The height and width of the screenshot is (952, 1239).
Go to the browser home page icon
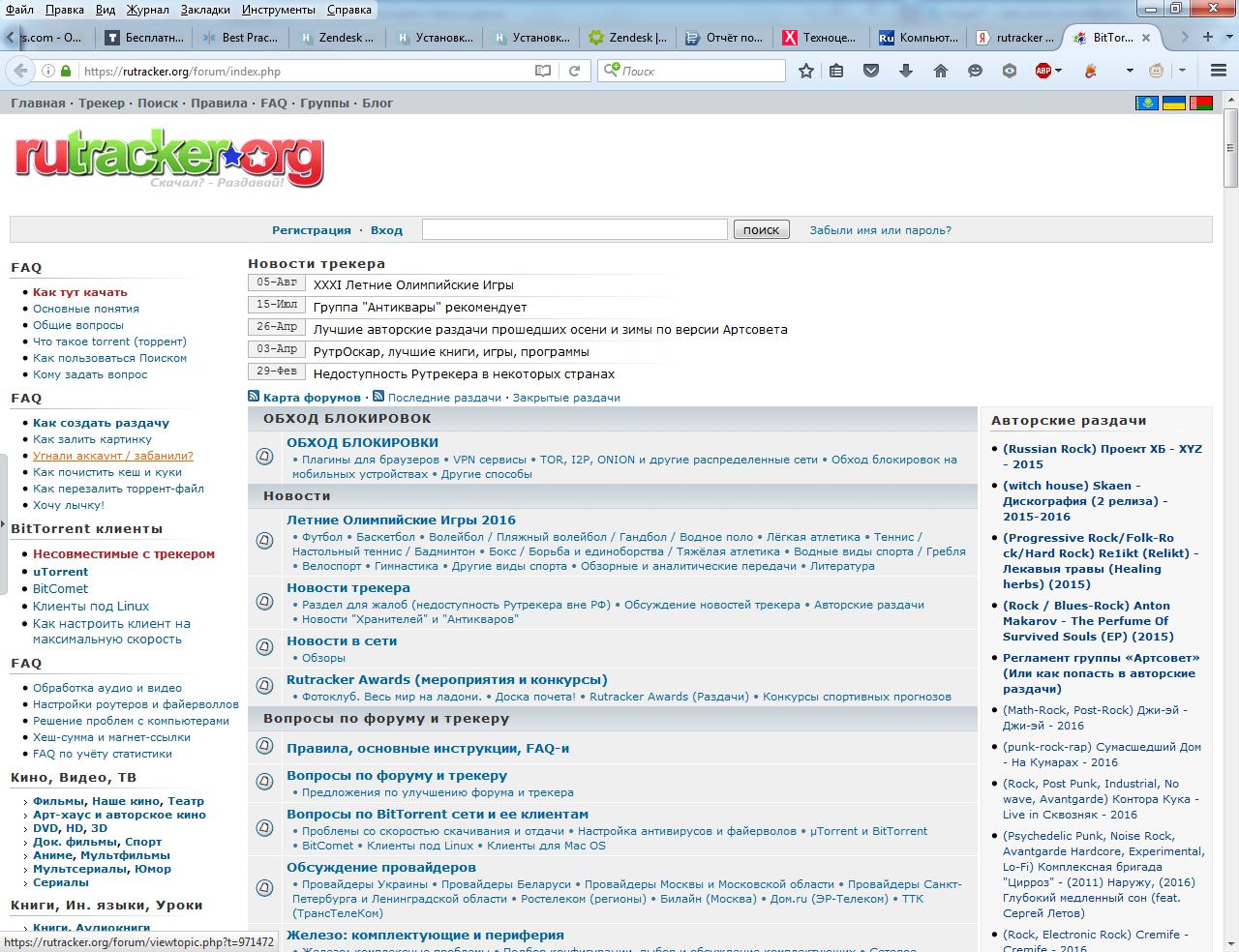[941, 71]
